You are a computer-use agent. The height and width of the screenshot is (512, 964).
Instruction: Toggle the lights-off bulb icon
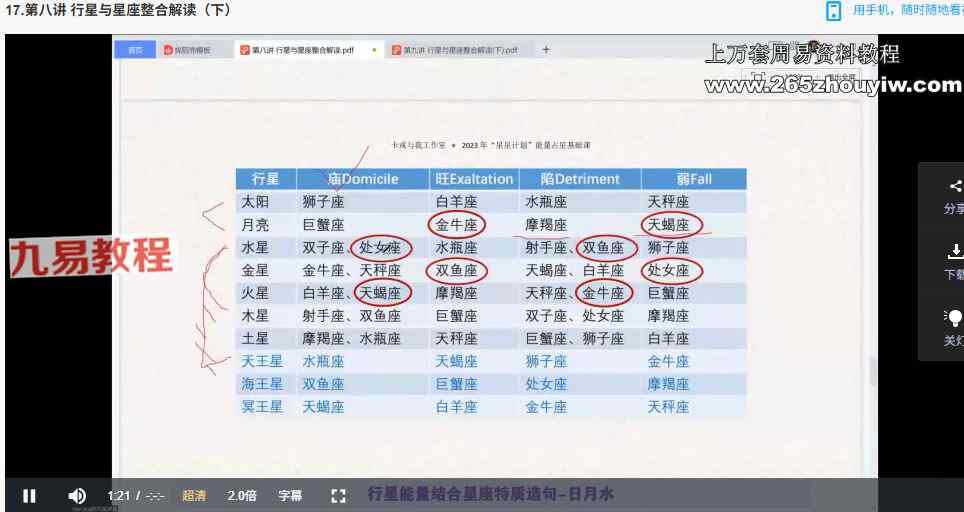tap(954, 318)
